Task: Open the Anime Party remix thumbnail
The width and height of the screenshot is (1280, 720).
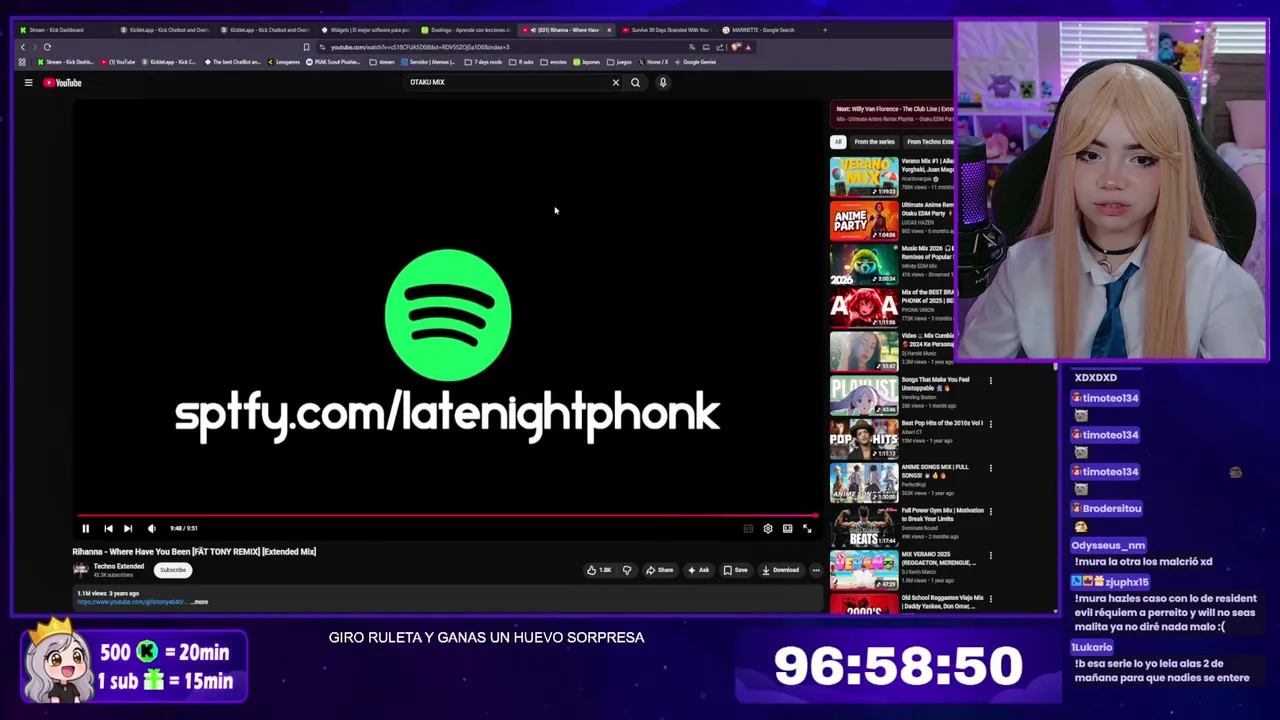Action: pyautogui.click(x=864, y=221)
